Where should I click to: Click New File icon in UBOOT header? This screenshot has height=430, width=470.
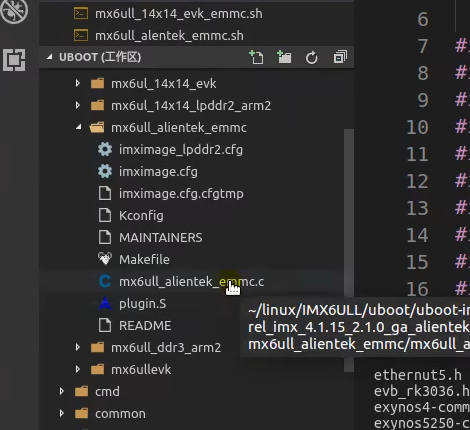pos(256,57)
